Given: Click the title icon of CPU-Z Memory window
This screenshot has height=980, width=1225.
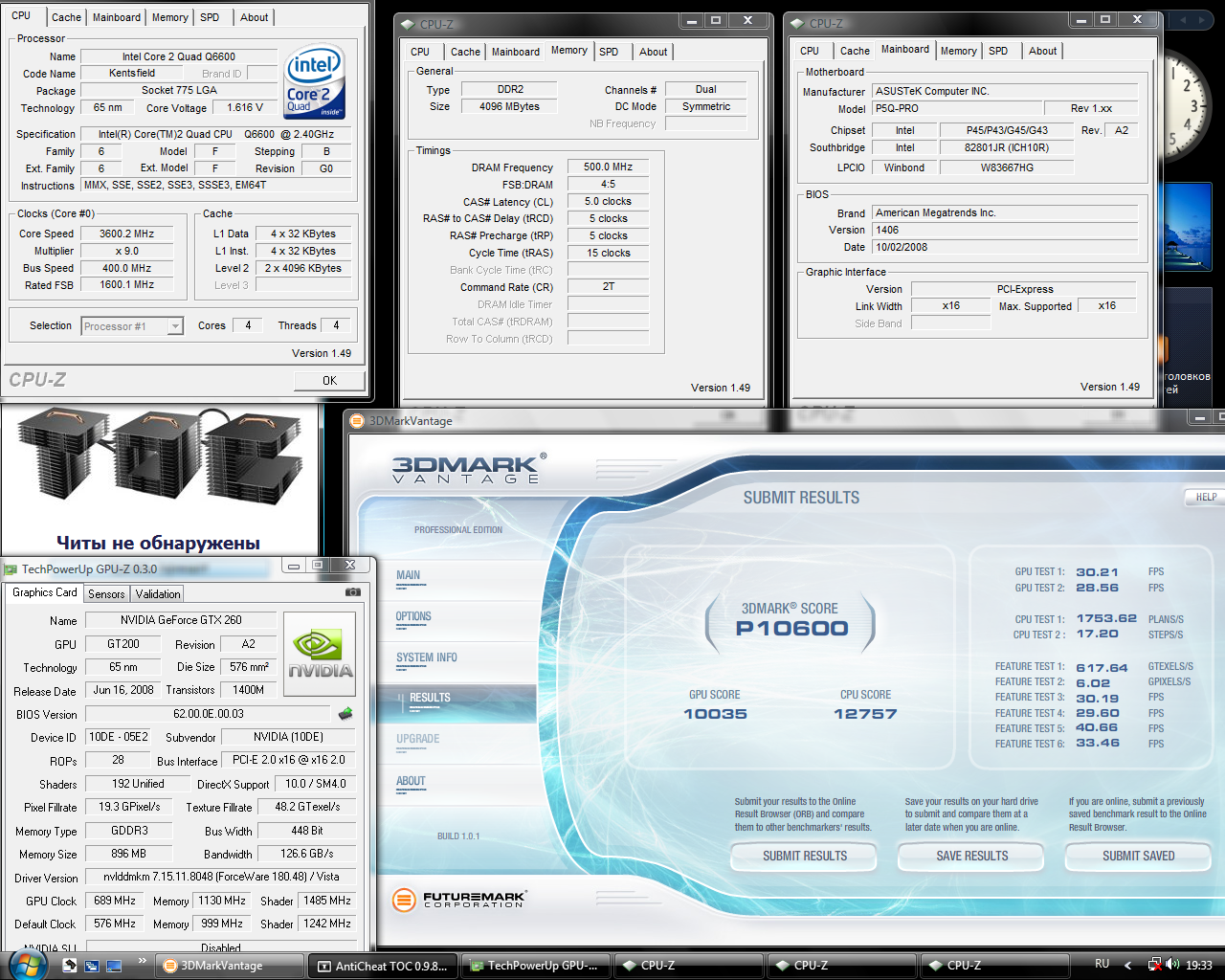Looking at the screenshot, I should (408, 24).
